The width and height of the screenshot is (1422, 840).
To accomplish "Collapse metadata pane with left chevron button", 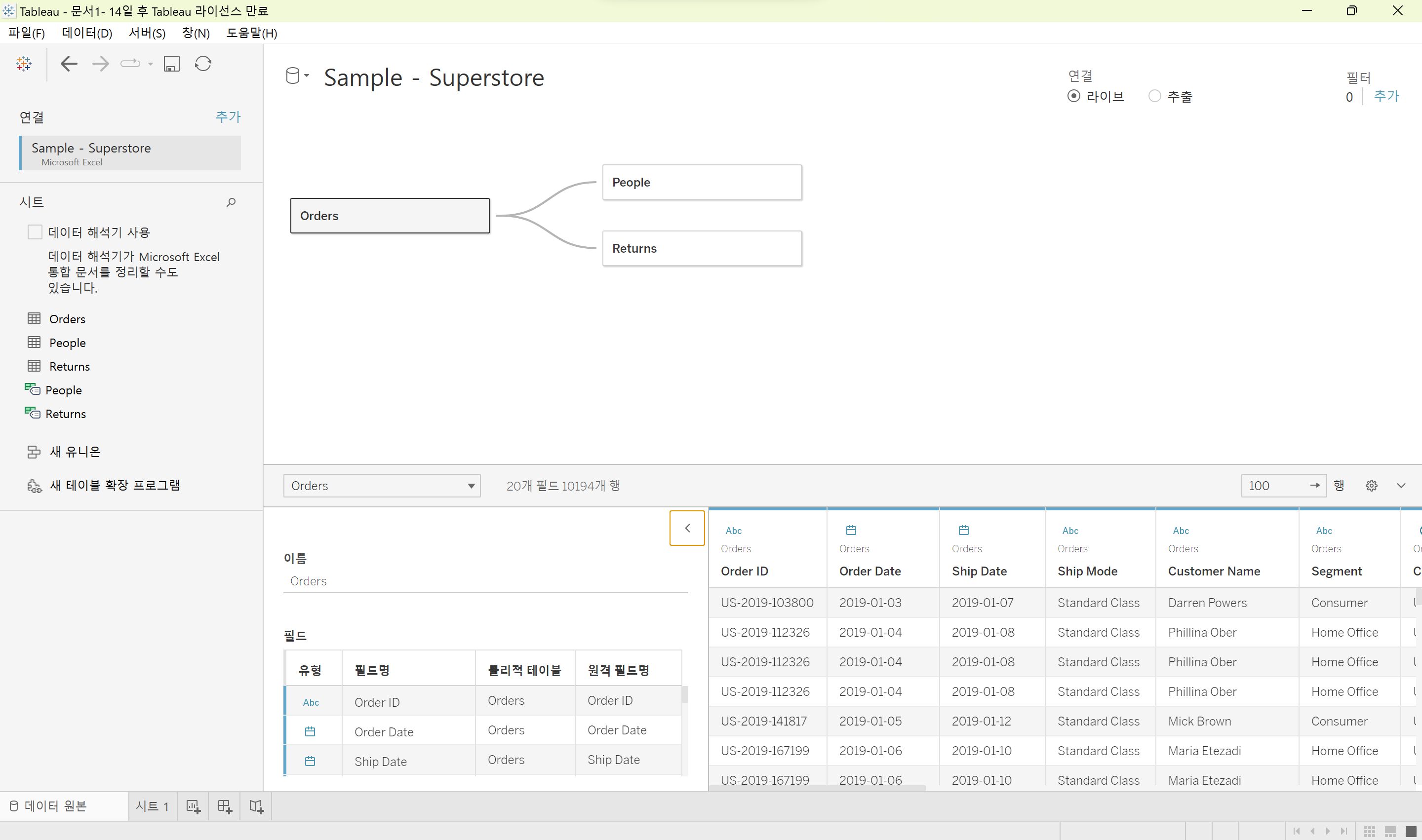I will tap(687, 528).
